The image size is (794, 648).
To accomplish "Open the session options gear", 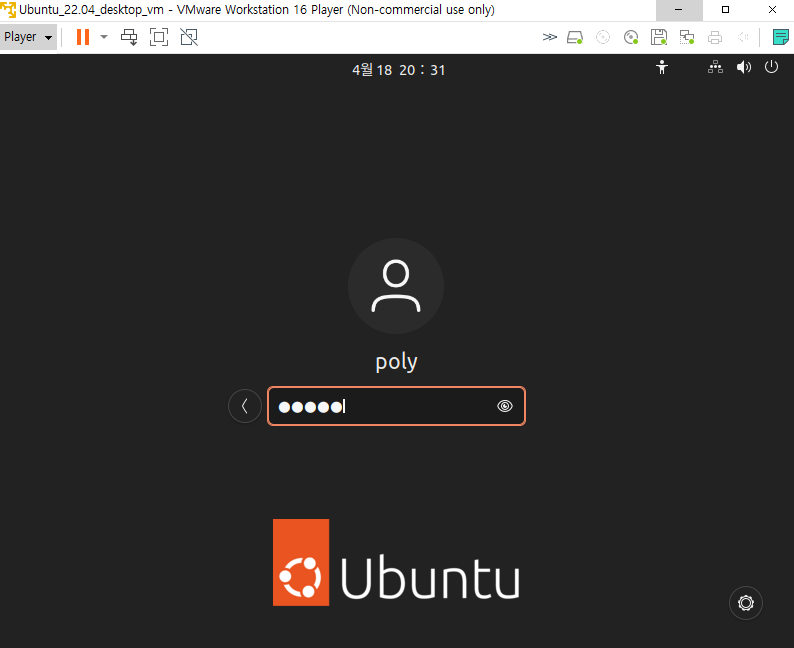I will (746, 603).
